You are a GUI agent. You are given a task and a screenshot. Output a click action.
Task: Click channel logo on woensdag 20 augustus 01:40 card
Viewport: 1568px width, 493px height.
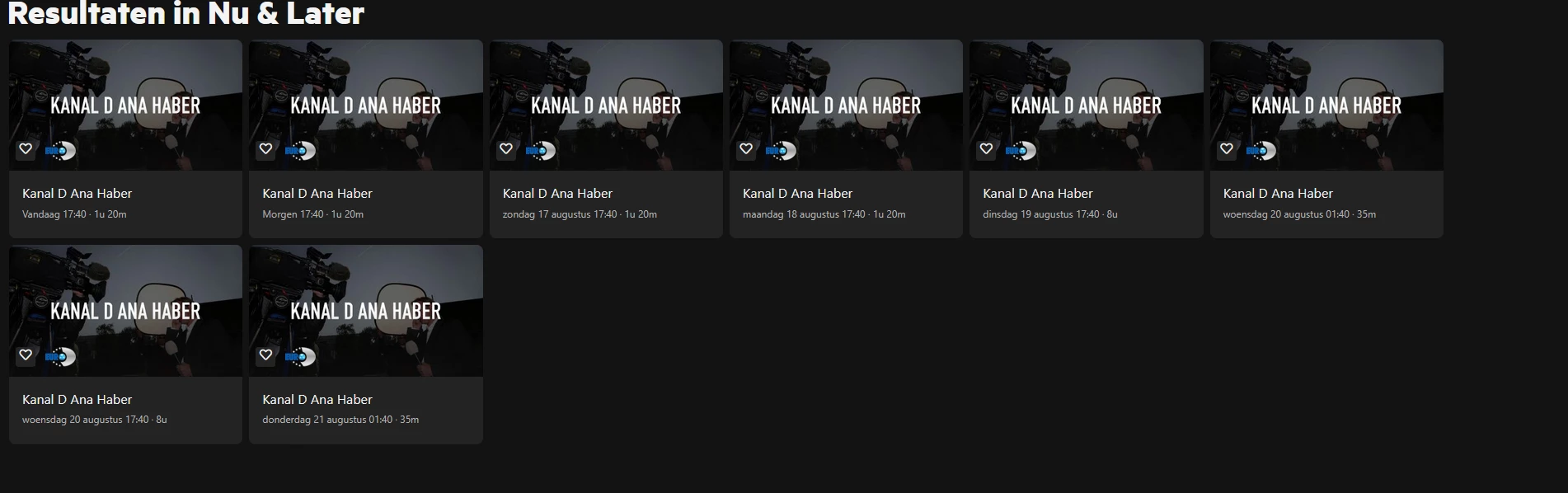[x=1261, y=151]
